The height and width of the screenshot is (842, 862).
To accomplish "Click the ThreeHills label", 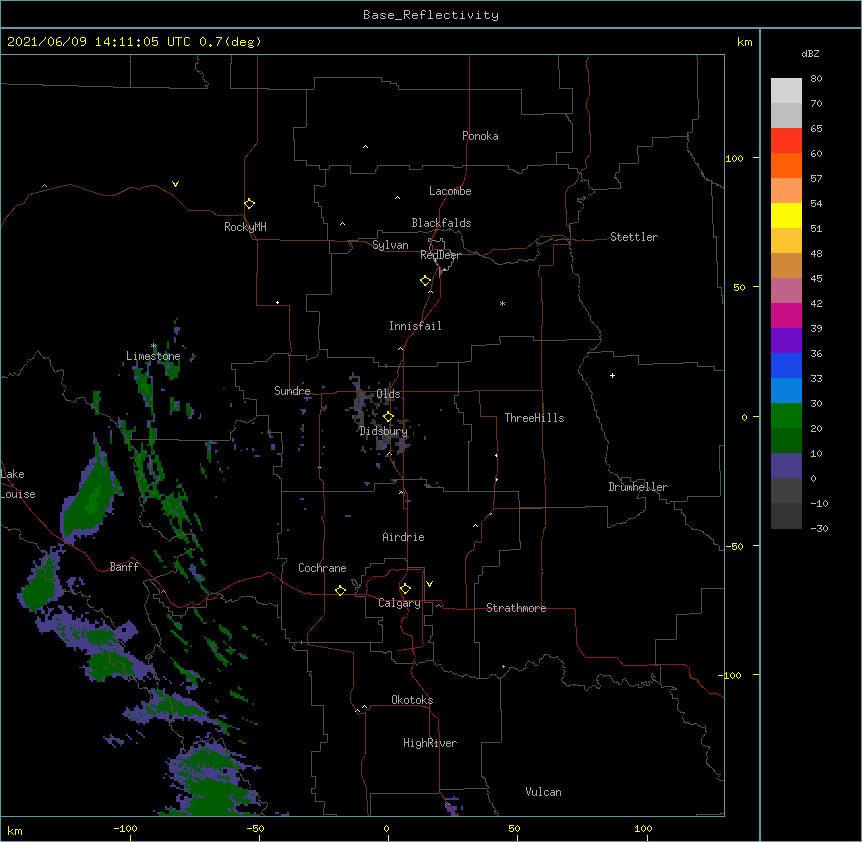I will [x=534, y=418].
